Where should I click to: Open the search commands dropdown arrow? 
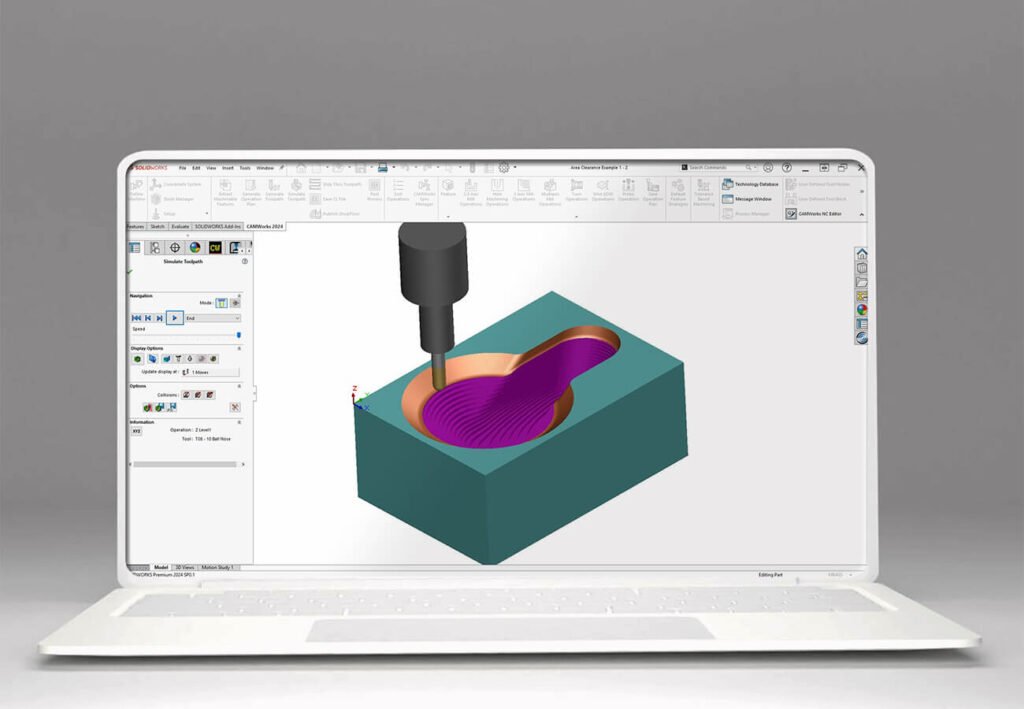(x=755, y=167)
